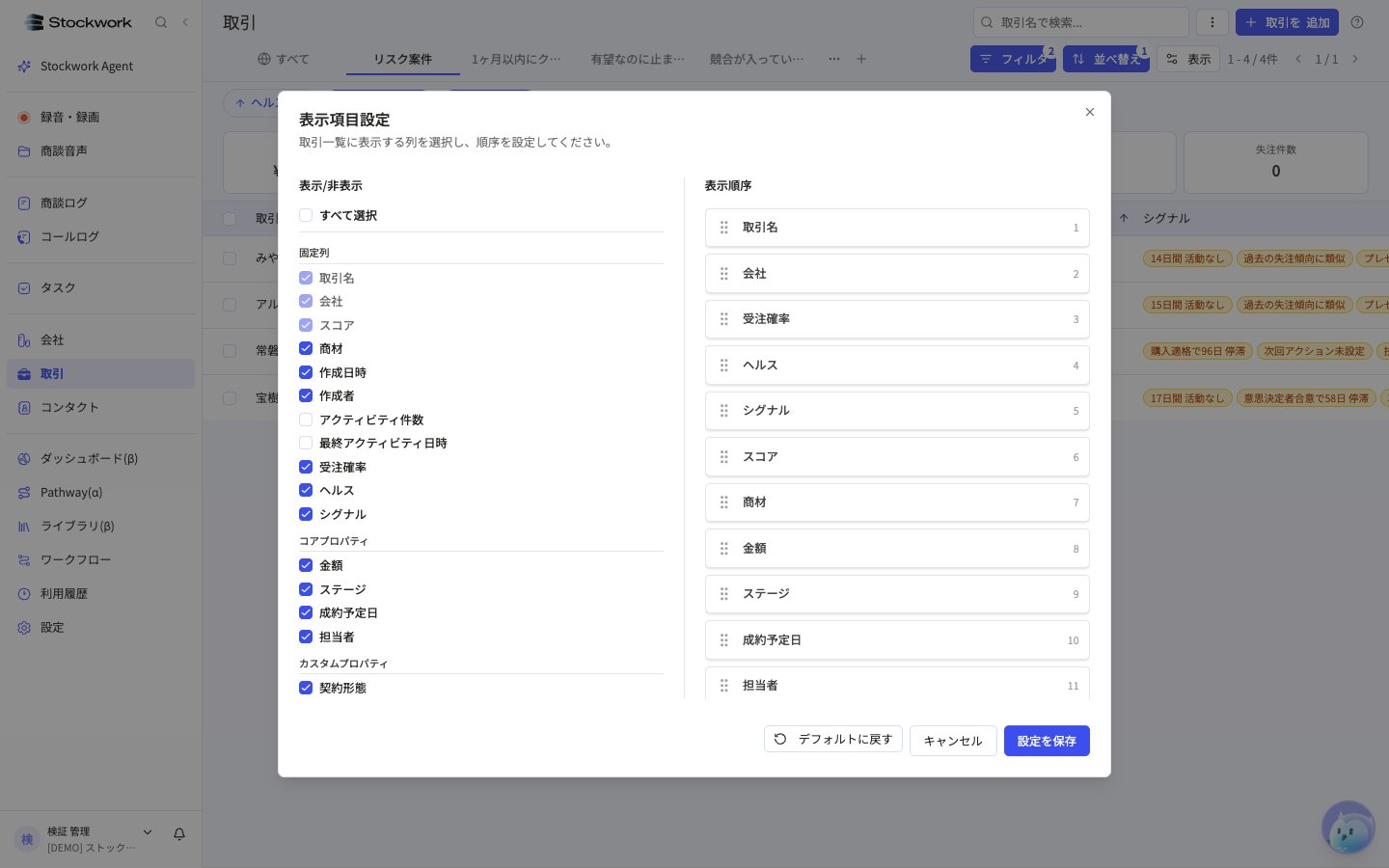Grab the drag handle of 成約予定日 row
The height and width of the screenshot is (868, 1389).
(x=724, y=640)
